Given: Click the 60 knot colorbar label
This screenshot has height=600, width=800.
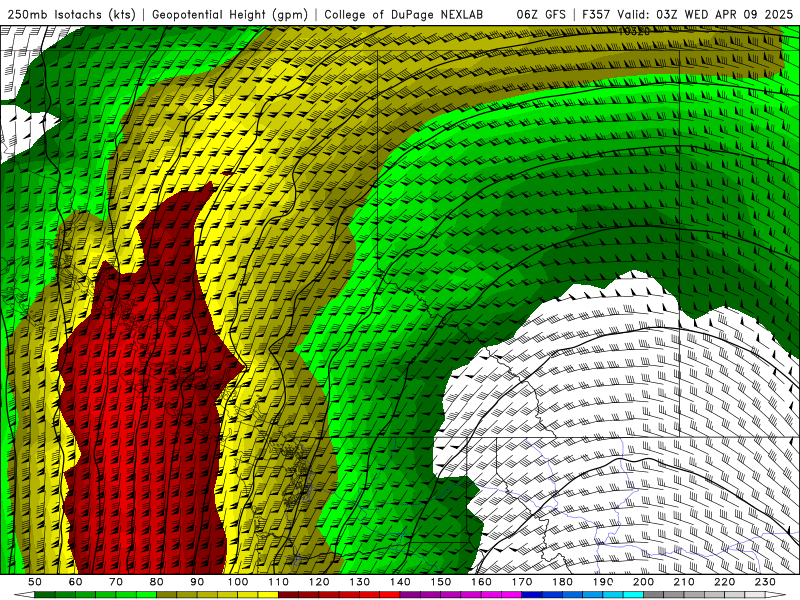Looking at the screenshot, I should pos(75,582).
